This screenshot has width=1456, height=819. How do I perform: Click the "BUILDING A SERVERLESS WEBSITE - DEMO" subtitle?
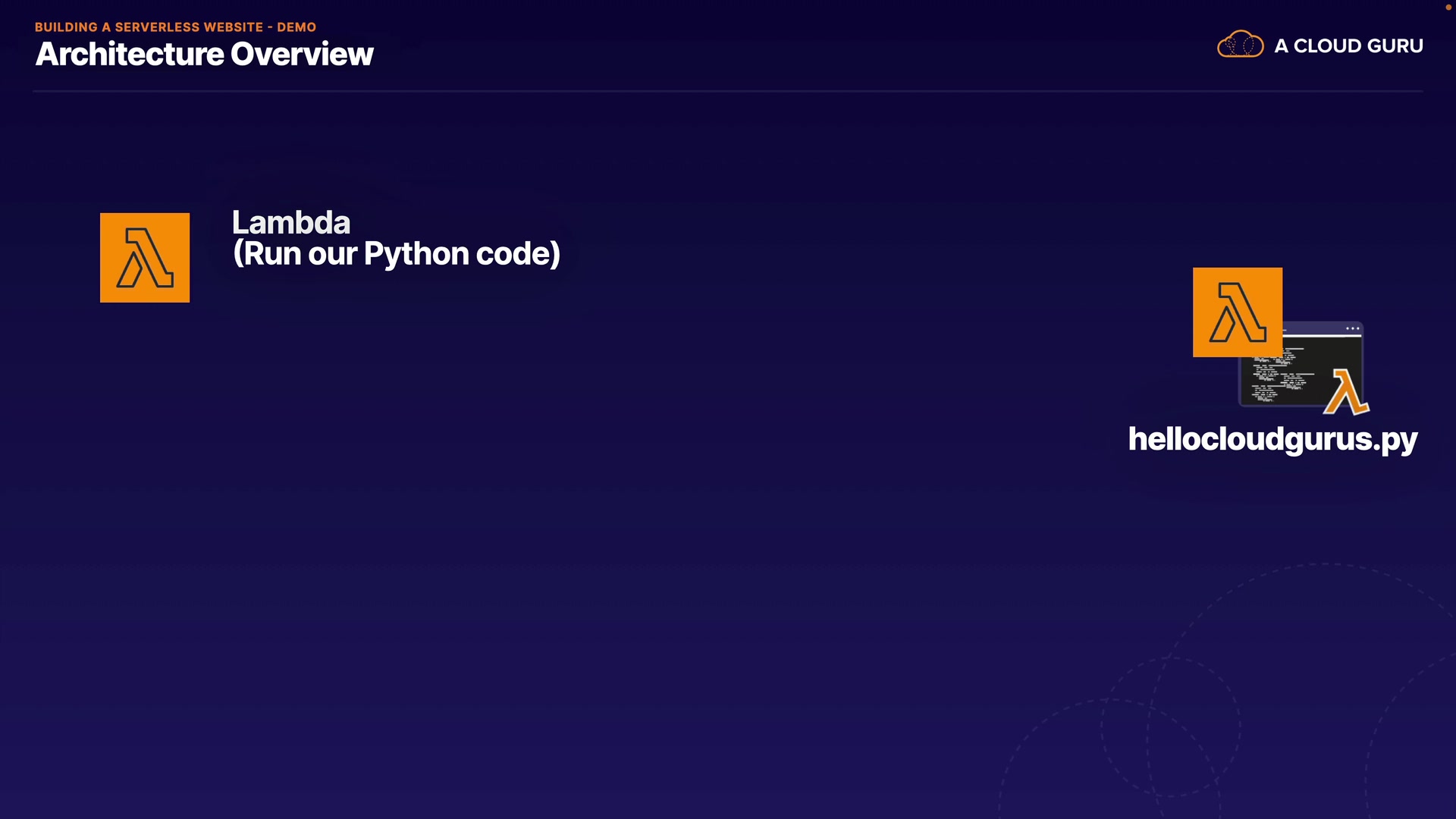pos(175,27)
